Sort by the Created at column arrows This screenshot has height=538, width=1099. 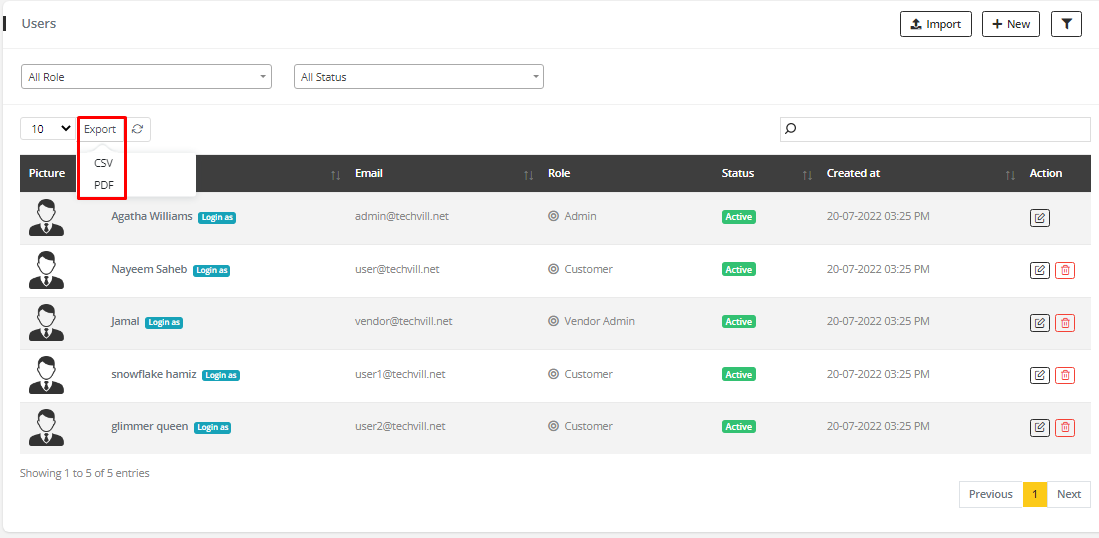click(x=1010, y=174)
